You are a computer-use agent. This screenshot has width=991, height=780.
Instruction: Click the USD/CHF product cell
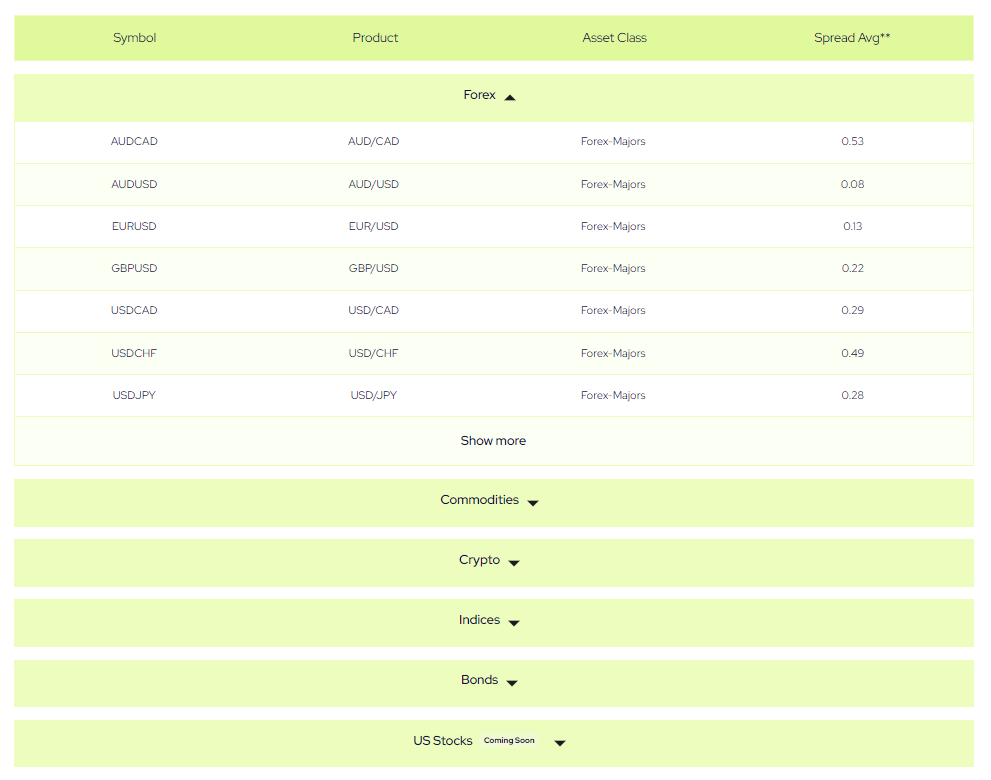373,354
